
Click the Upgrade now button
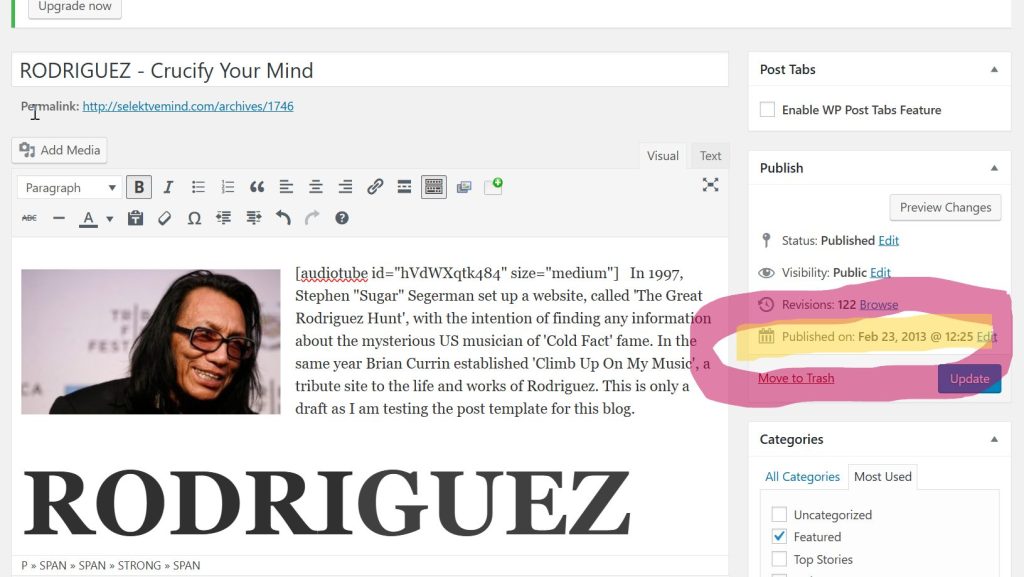pyautogui.click(x=74, y=7)
